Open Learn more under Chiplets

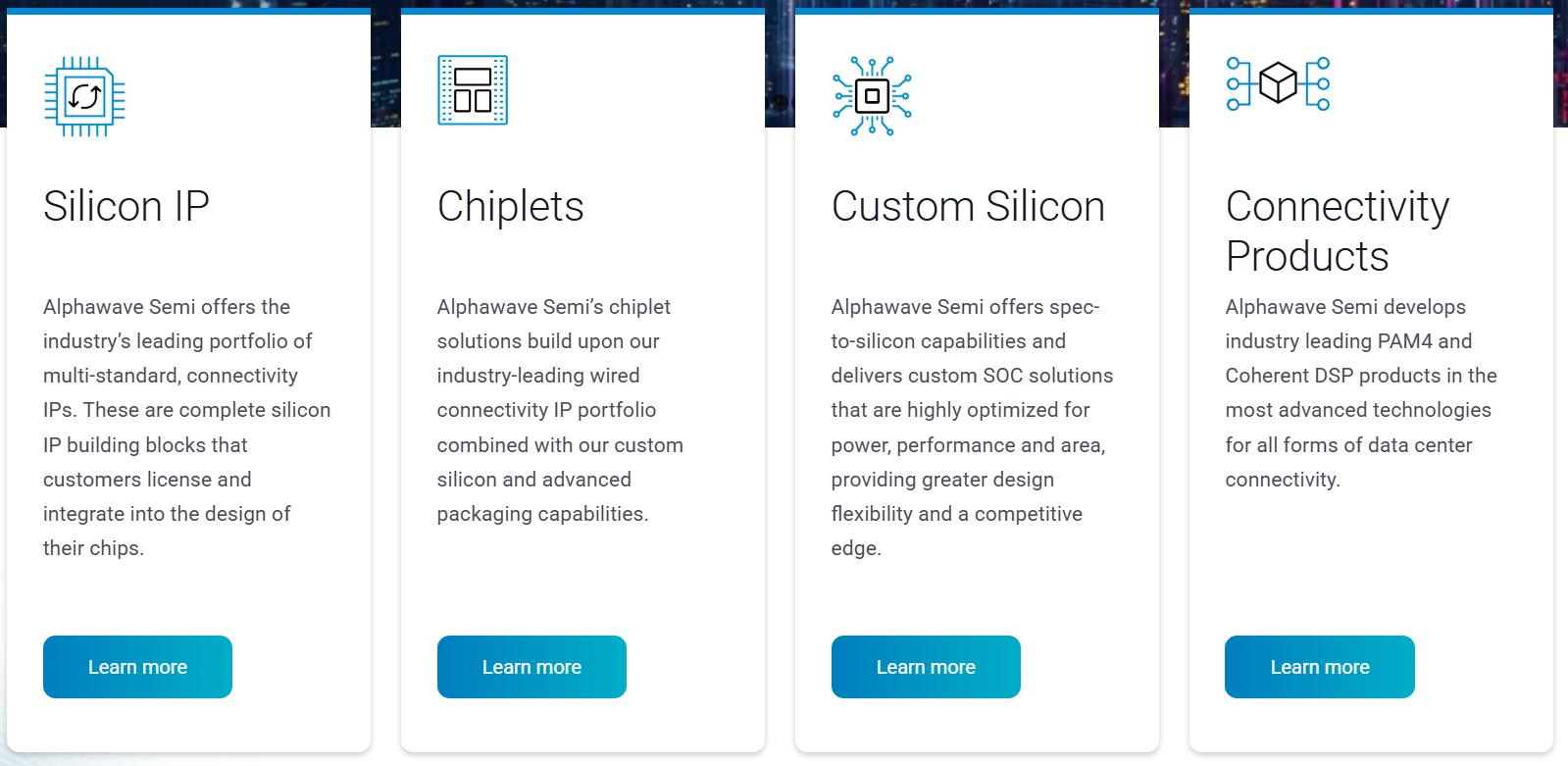click(x=531, y=667)
